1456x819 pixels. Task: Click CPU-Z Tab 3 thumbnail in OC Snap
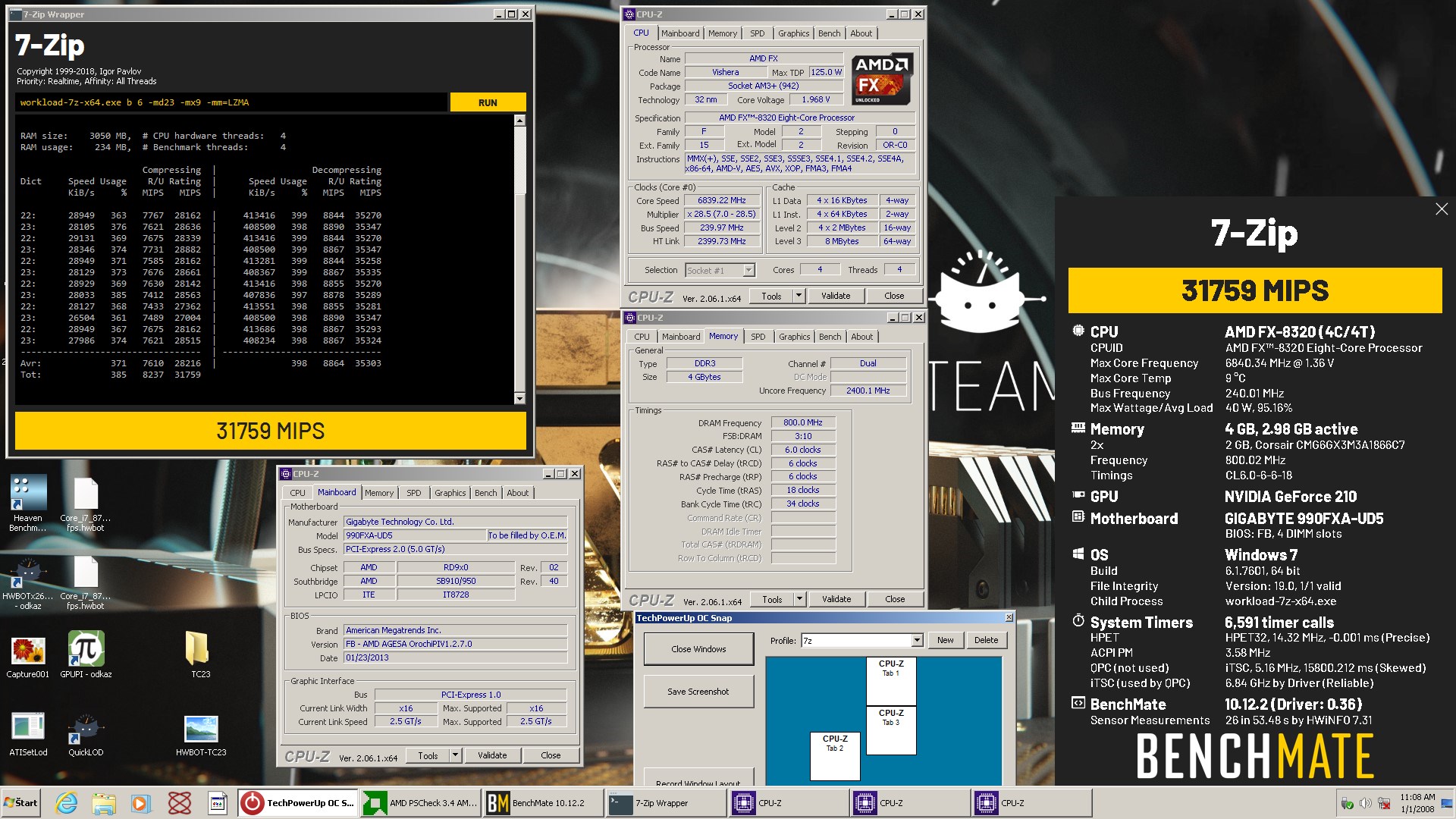[x=891, y=730]
